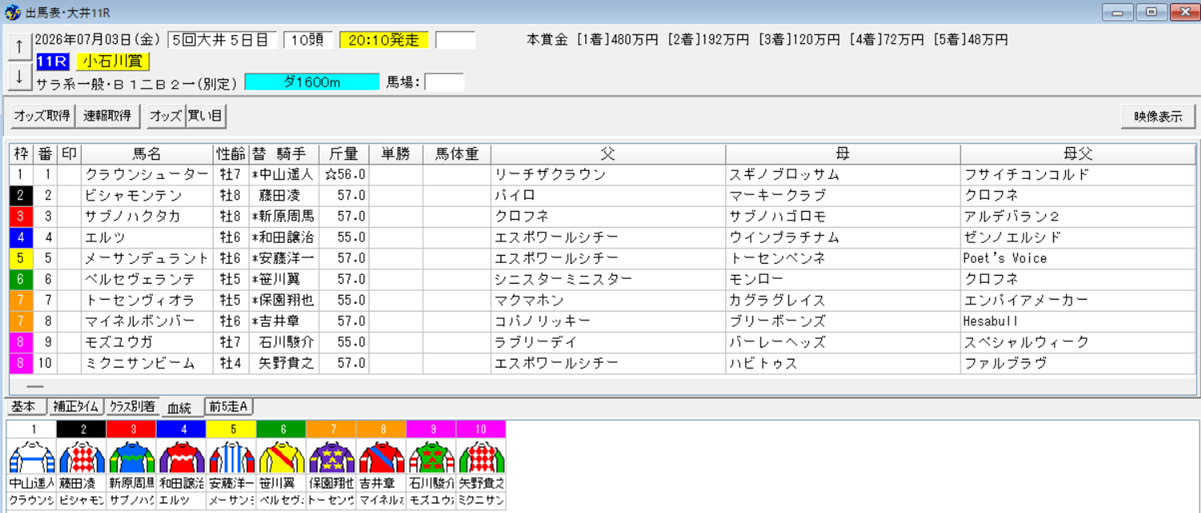The height and width of the screenshot is (513, 1201).
Task: Select horse ミクニサンビーム row
Action: point(603,363)
